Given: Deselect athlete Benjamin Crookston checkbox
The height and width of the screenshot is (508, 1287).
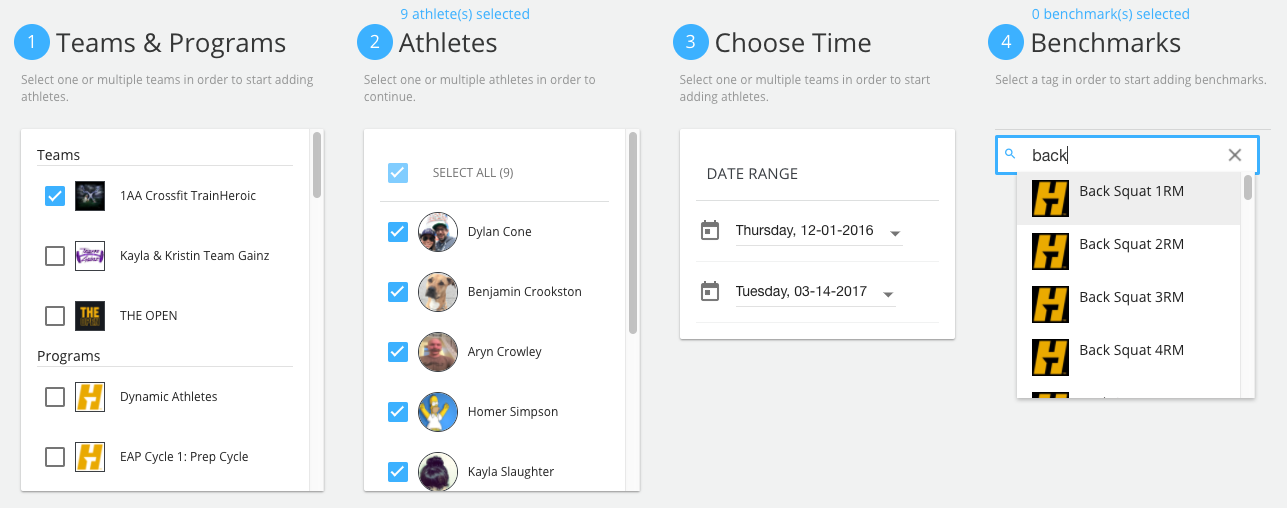Looking at the screenshot, I should (x=397, y=292).
